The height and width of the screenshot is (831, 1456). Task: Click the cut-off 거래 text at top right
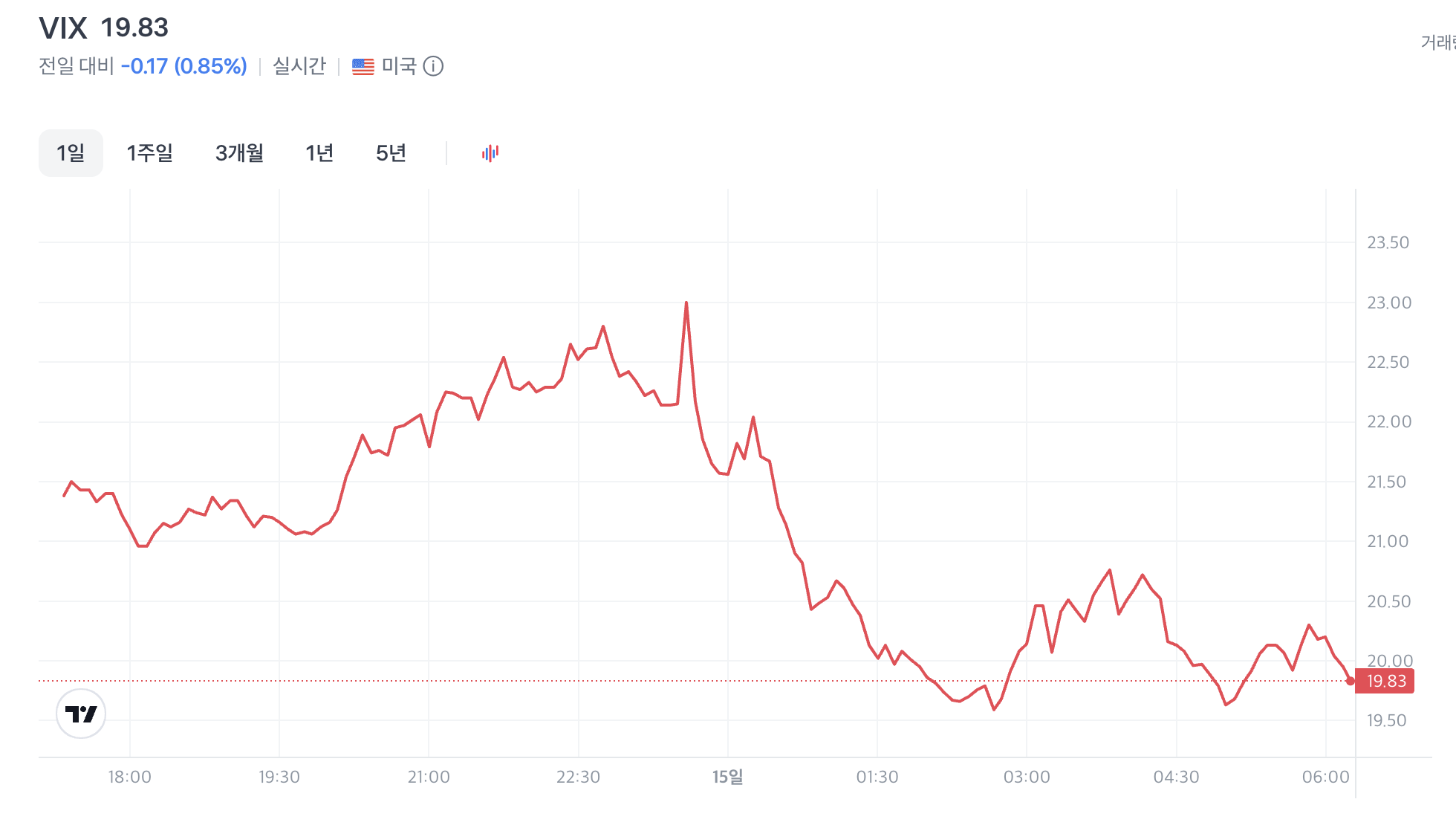coord(1438,42)
